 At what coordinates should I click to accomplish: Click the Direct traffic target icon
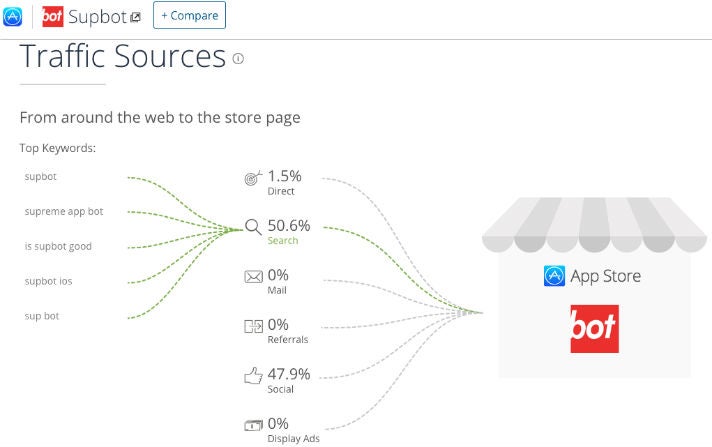(x=254, y=178)
